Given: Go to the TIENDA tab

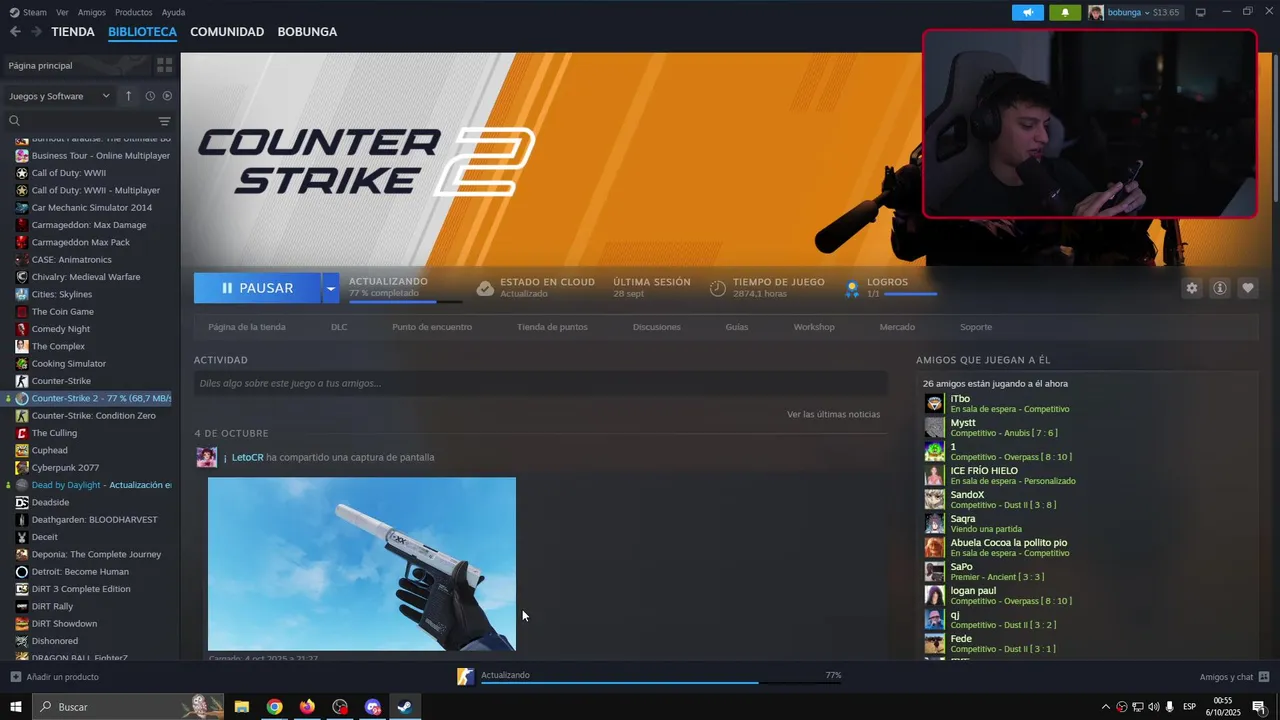Looking at the screenshot, I should click(73, 32).
